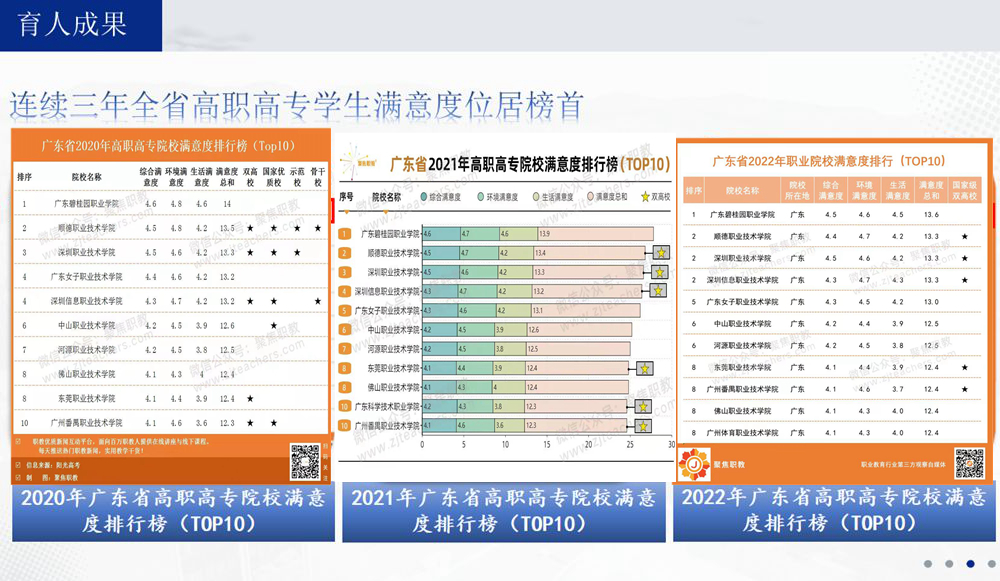Click the checkbox next to 信息来源：阳光高考
The width and height of the screenshot is (1000, 581).
[18, 464]
